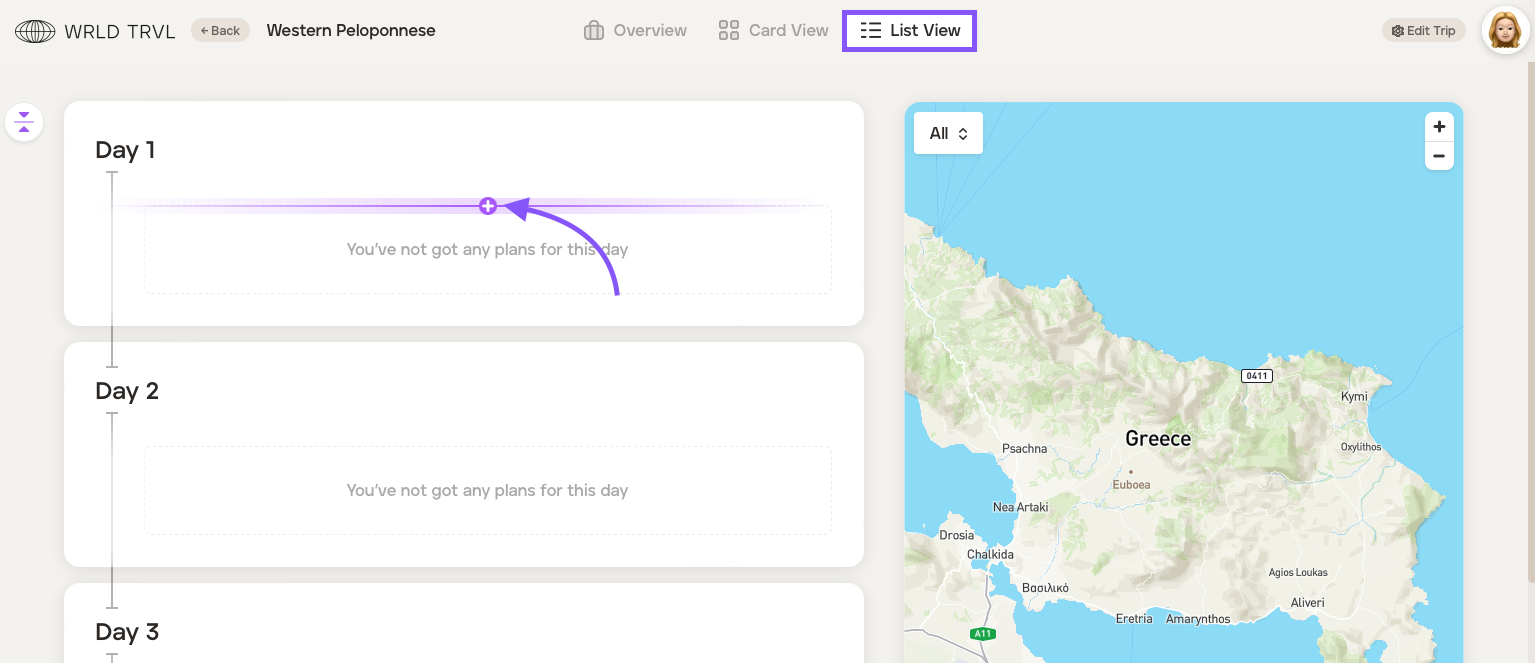
Task: Click the 0411 road badge on map
Action: point(1256,376)
